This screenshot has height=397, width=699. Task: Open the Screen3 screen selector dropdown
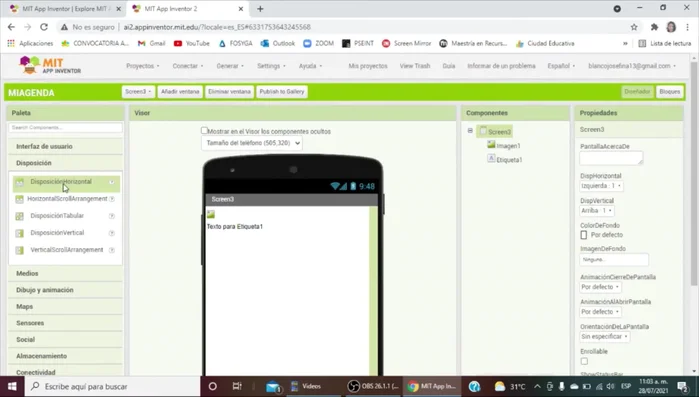pos(138,92)
